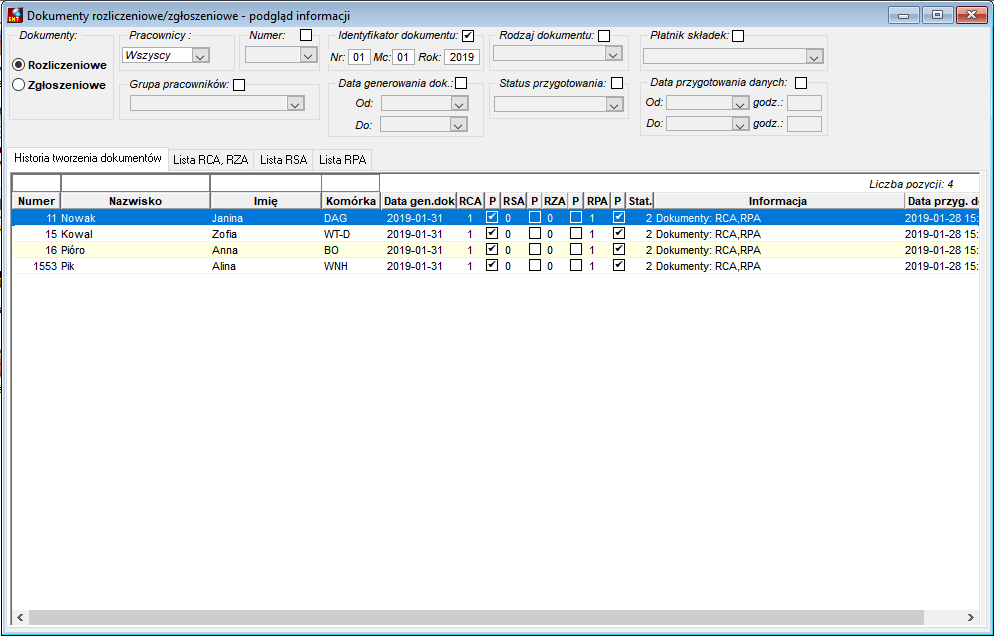Click the application icon in the title bar

click(14, 15)
